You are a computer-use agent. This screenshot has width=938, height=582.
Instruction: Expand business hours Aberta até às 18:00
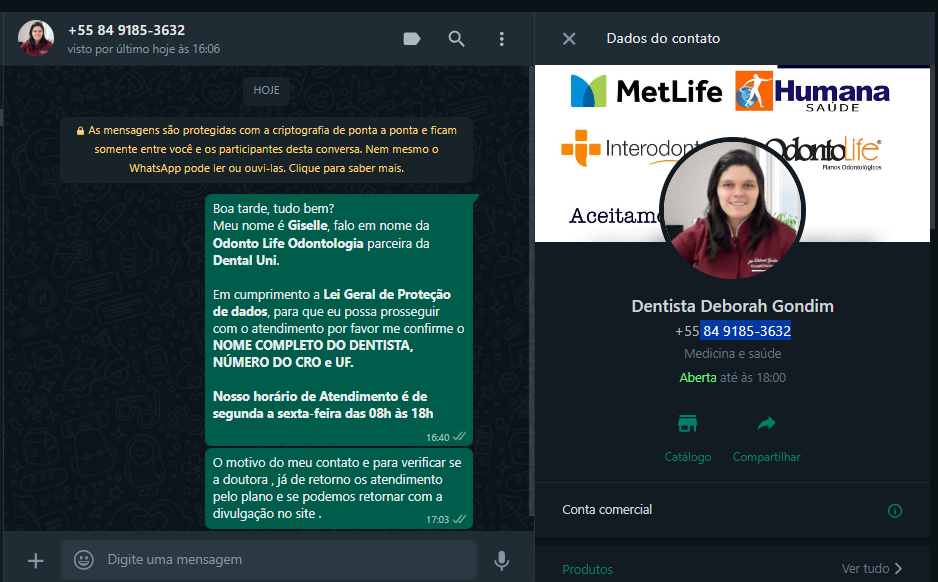[x=732, y=377]
